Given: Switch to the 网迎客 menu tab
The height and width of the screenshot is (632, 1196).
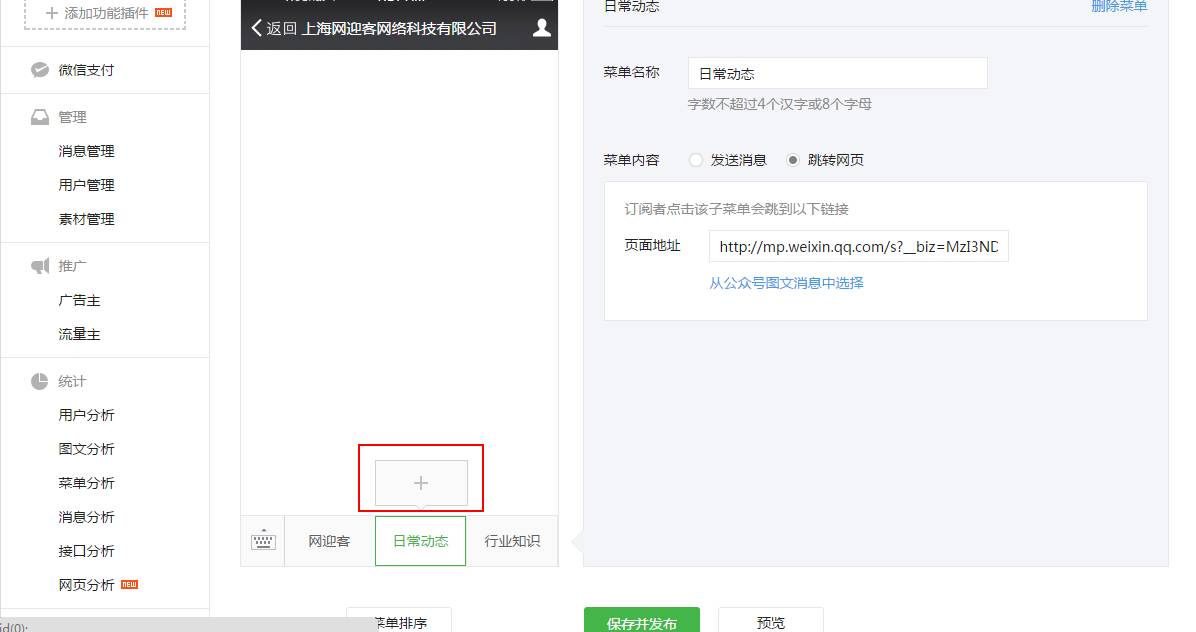Looking at the screenshot, I should [328, 540].
